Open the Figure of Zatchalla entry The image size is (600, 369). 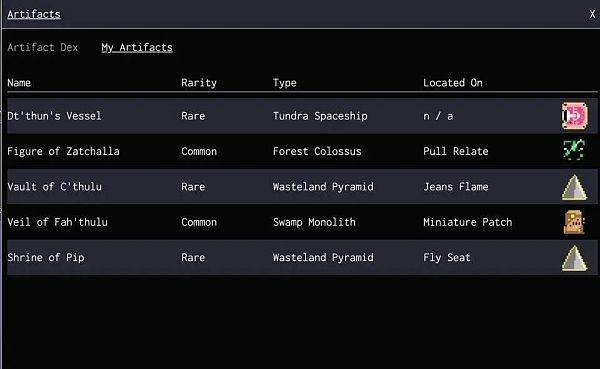click(x=63, y=151)
